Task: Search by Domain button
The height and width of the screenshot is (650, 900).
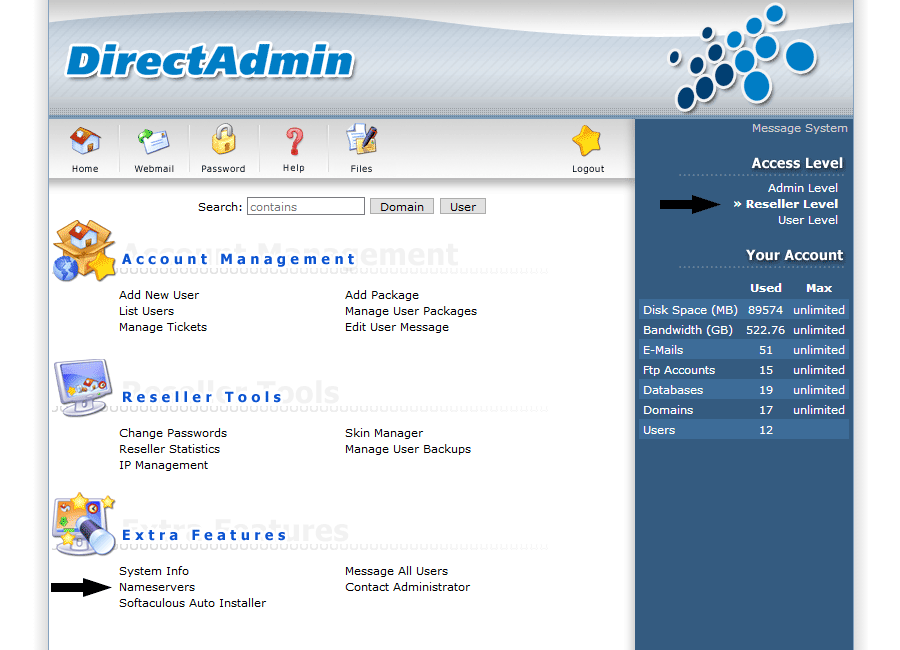Action: (x=402, y=207)
